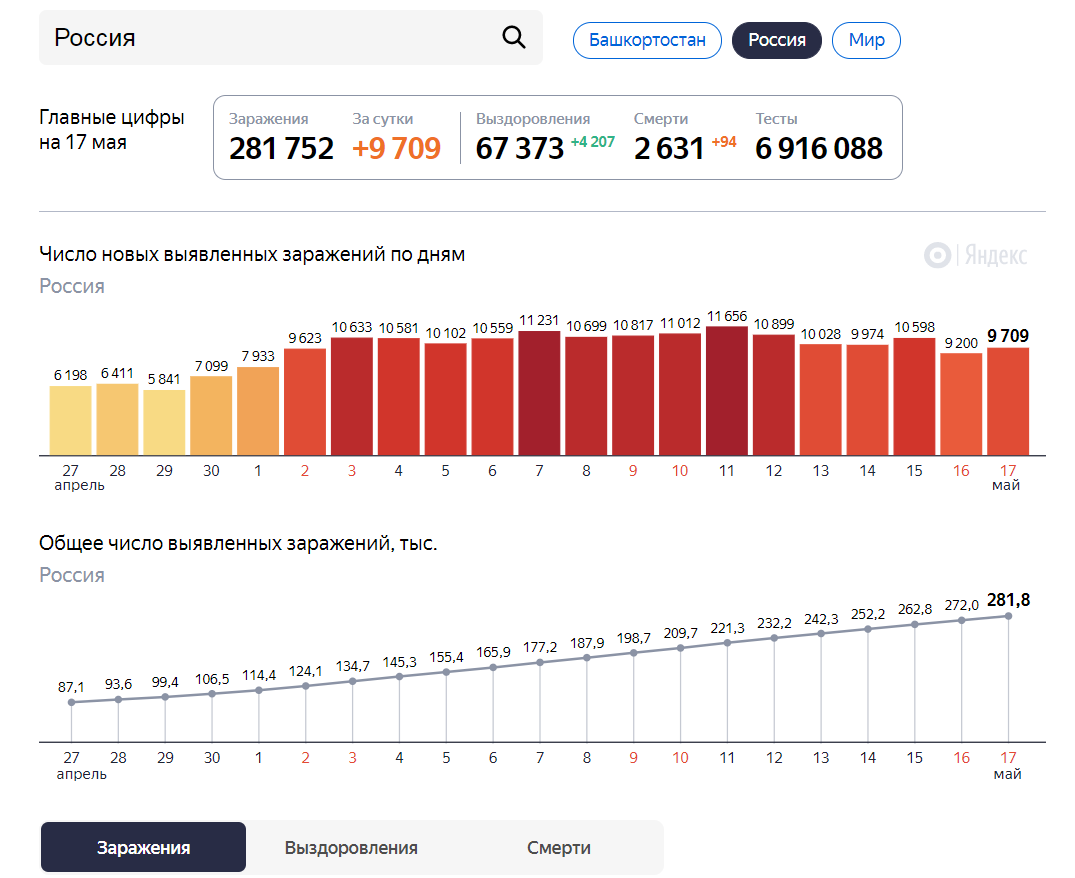Switch region to Башкортостан

pos(647,40)
